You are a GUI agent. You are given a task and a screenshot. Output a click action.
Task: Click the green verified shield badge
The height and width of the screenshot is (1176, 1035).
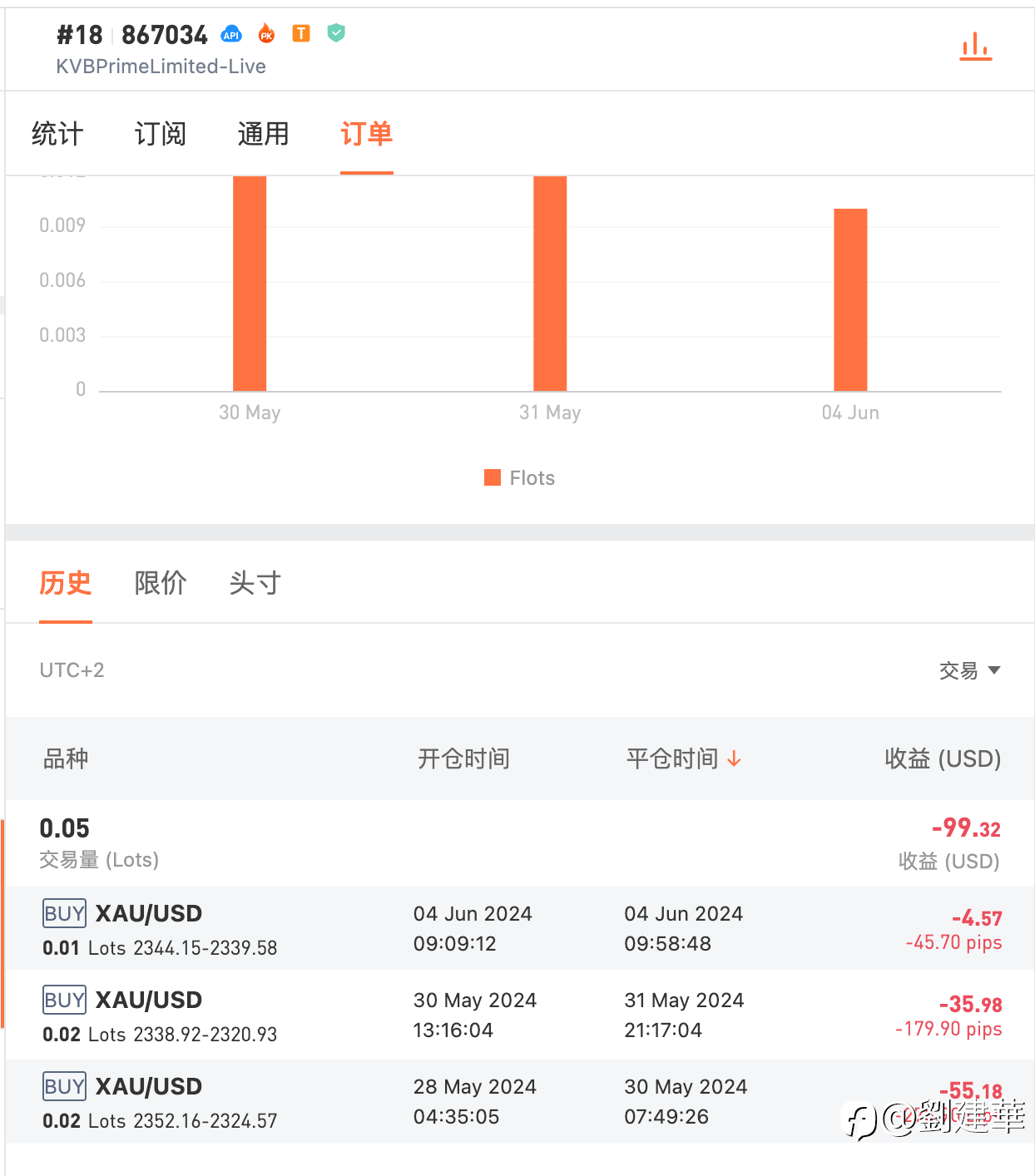[x=336, y=33]
